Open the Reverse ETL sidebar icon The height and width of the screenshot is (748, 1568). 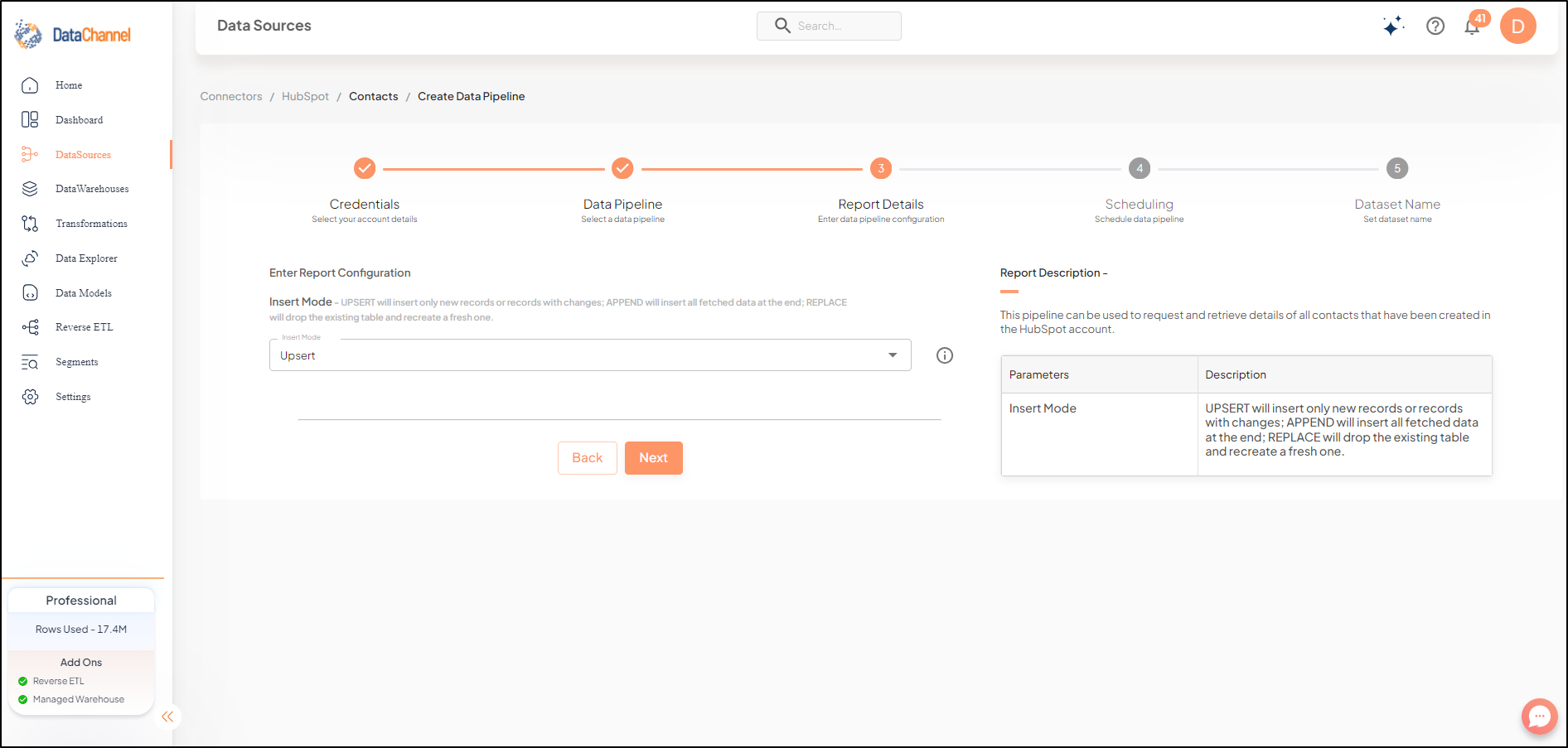[30, 327]
